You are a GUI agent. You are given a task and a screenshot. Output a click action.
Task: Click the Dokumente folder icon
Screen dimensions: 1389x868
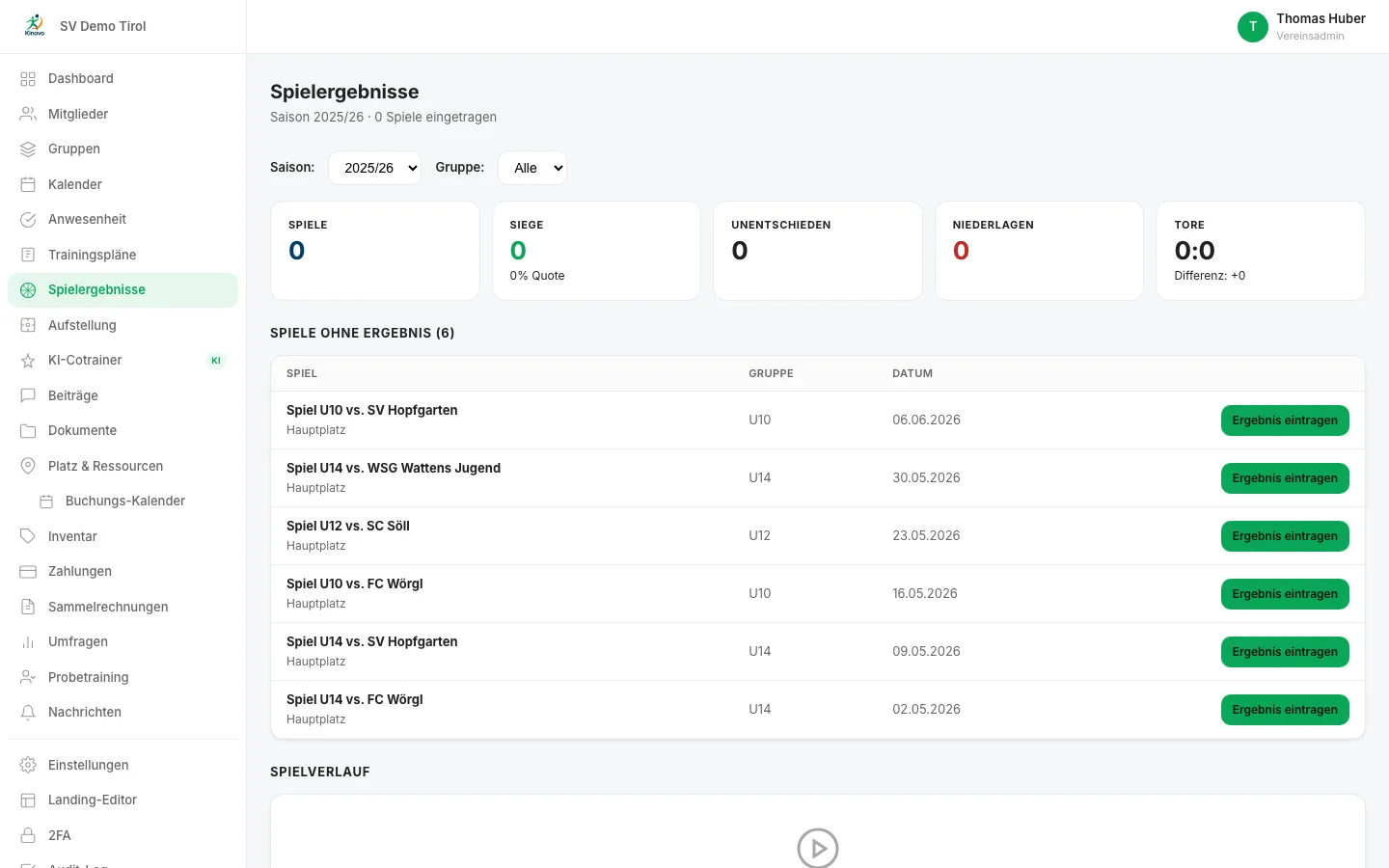pyautogui.click(x=28, y=431)
